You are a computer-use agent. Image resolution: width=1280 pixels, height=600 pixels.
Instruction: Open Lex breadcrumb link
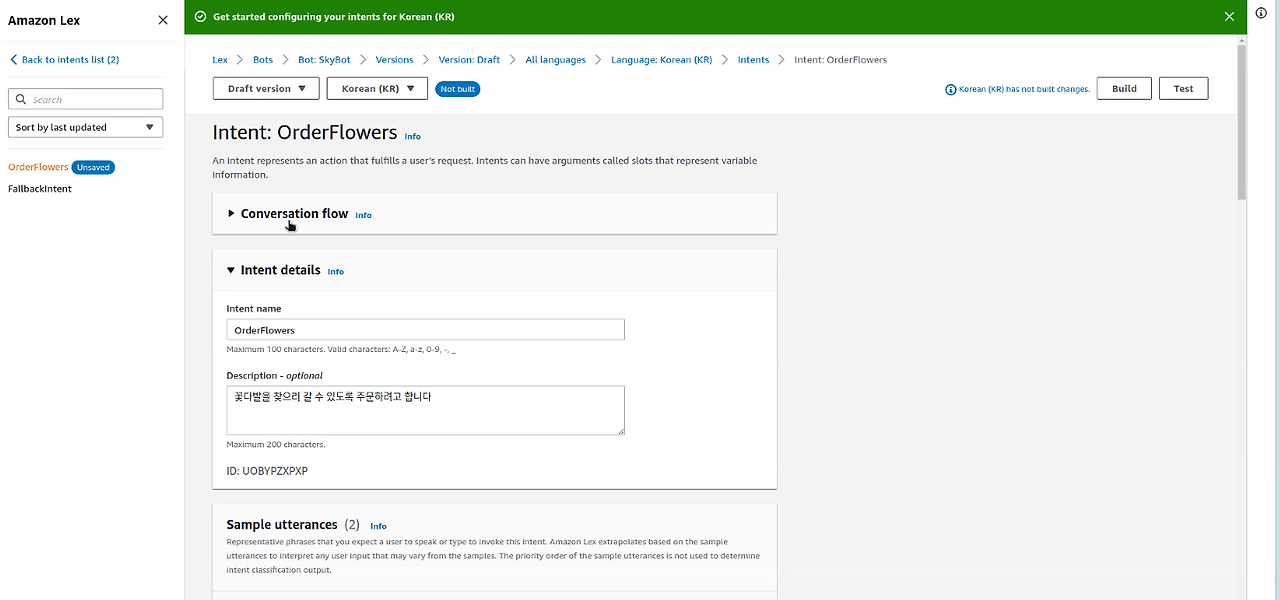click(220, 60)
